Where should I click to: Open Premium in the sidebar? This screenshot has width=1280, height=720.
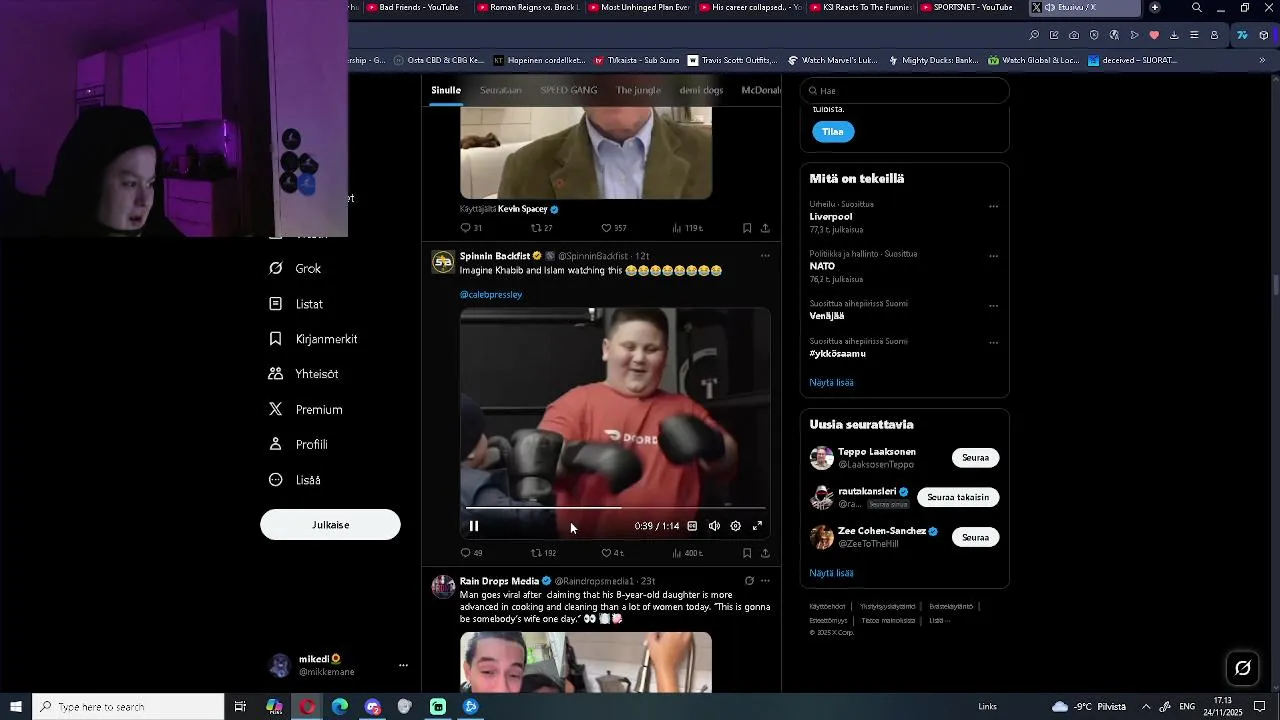point(306,410)
